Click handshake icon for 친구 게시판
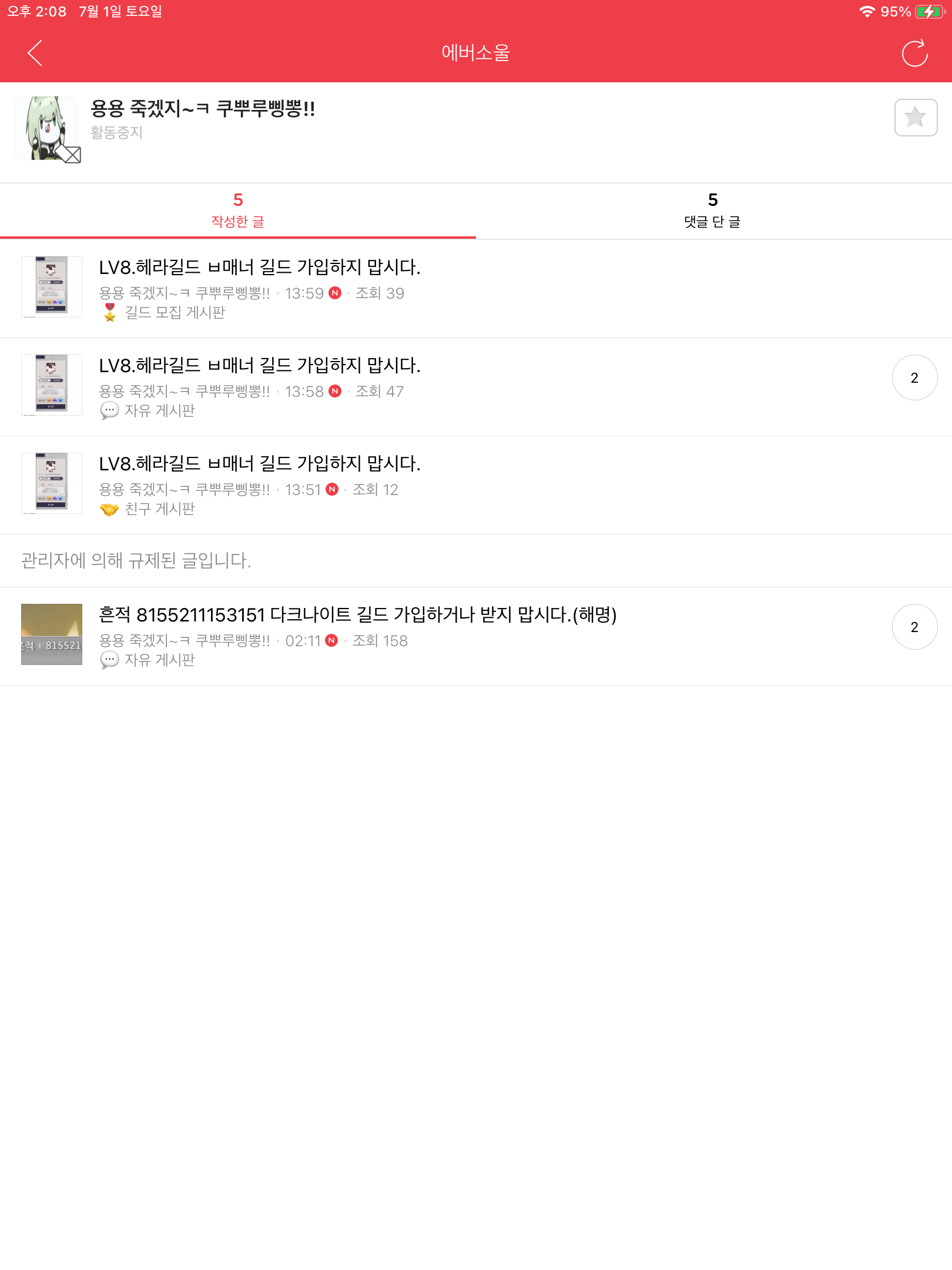Image resolution: width=952 pixels, height=1270 pixels. pyautogui.click(x=109, y=509)
